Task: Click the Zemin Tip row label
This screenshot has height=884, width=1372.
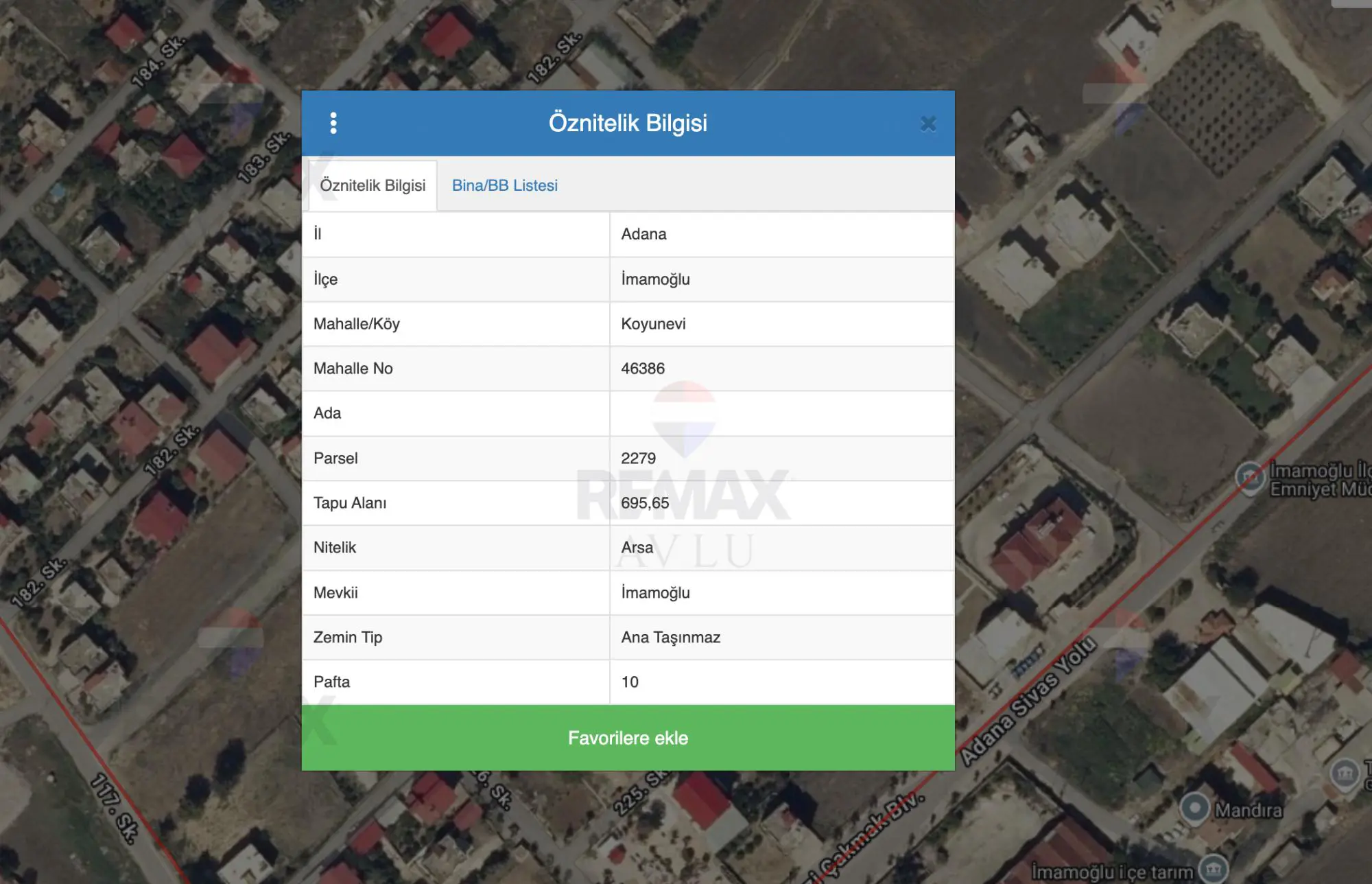Action: point(348,638)
